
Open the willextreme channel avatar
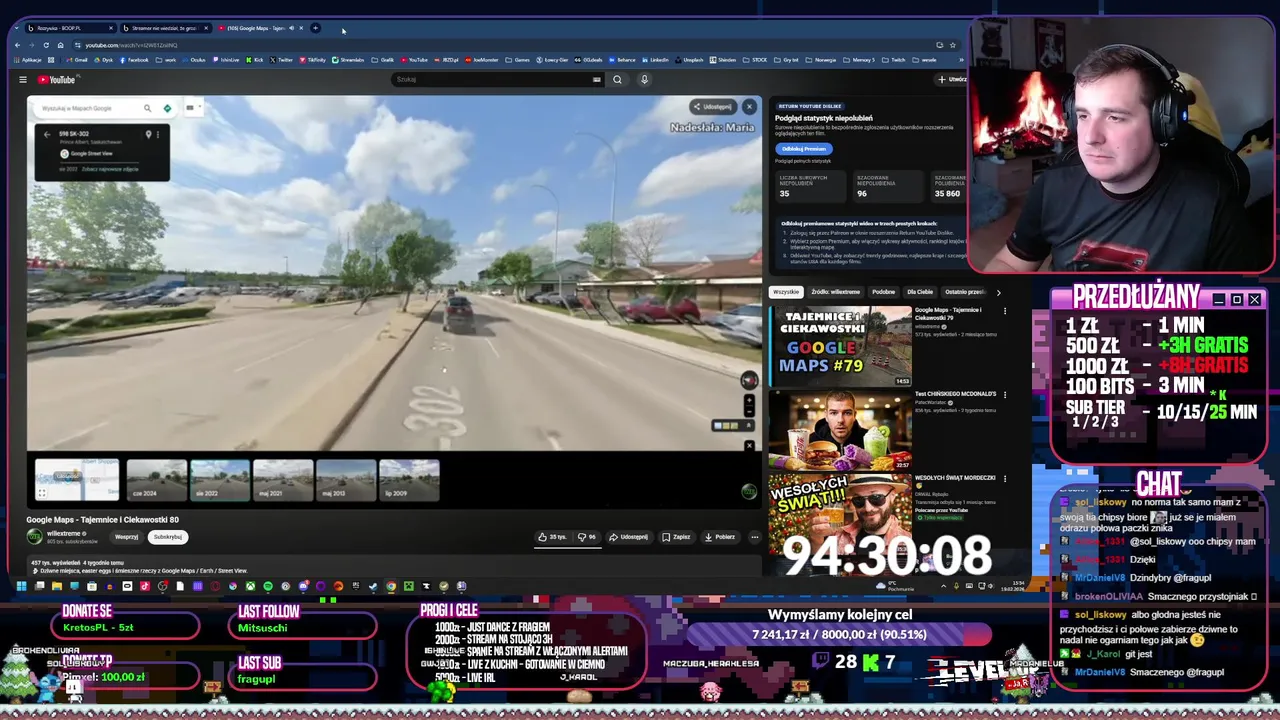(x=34, y=537)
